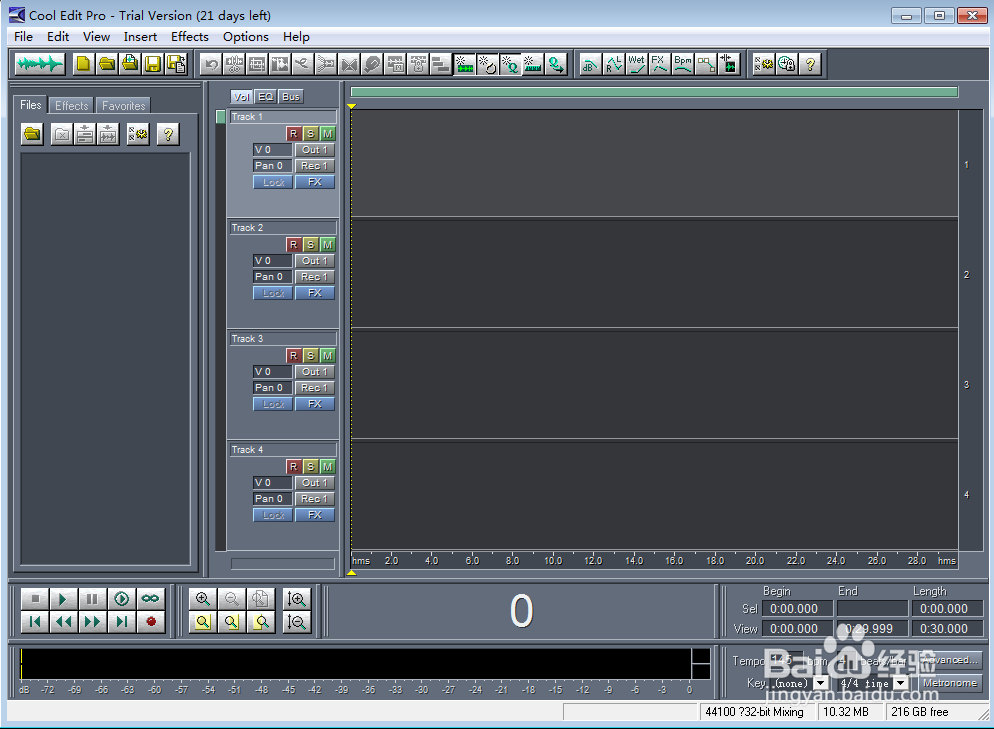Open FX settings for Track 1
Image resolution: width=994 pixels, height=729 pixels.
pos(315,183)
